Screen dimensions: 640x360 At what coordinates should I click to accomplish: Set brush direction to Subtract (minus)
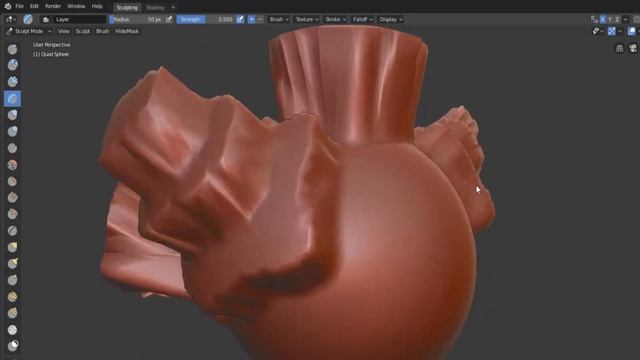260,19
